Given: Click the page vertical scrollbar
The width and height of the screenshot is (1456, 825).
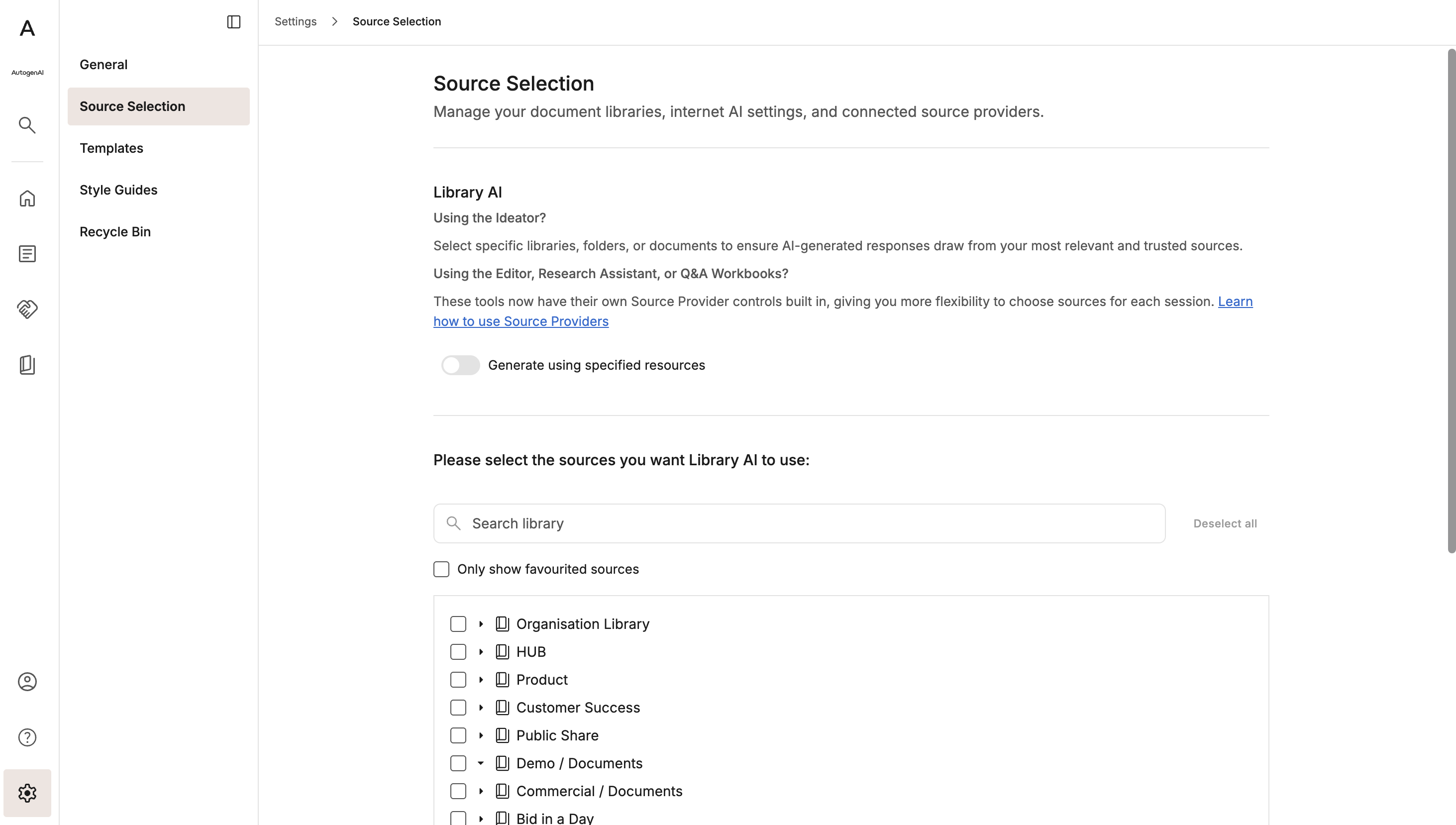Looking at the screenshot, I should tap(1452, 301).
